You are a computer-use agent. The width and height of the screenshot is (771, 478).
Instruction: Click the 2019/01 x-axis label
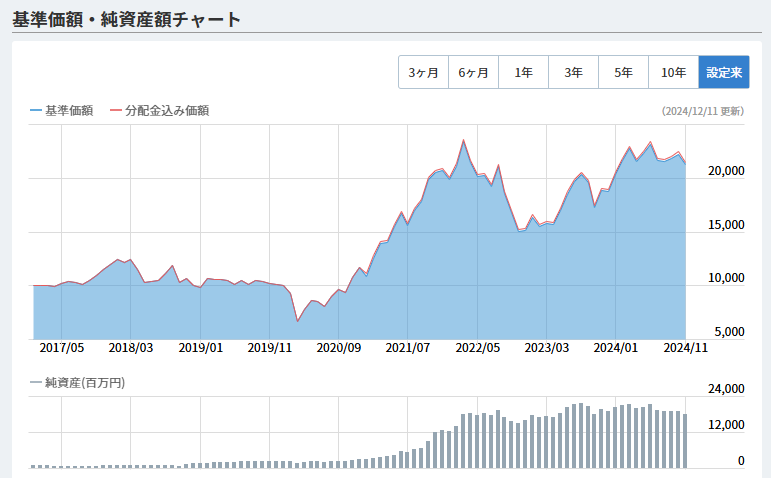click(x=201, y=348)
